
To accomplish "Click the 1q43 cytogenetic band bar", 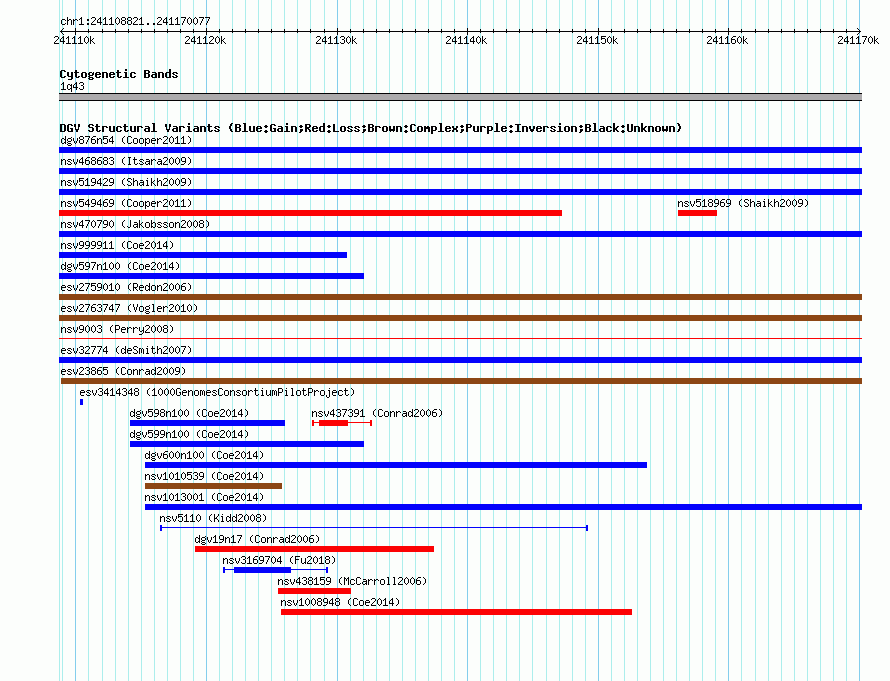I will (460, 97).
